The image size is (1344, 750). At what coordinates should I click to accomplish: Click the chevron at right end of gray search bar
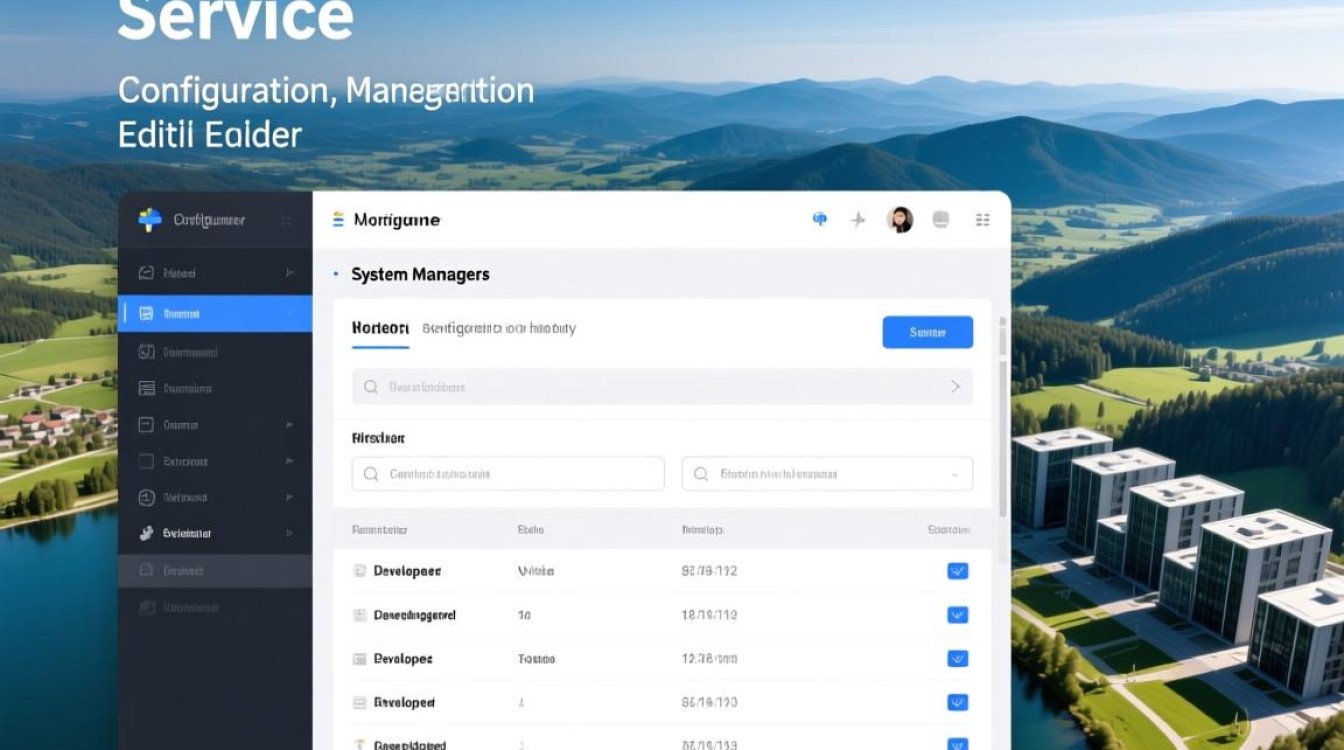coord(955,387)
